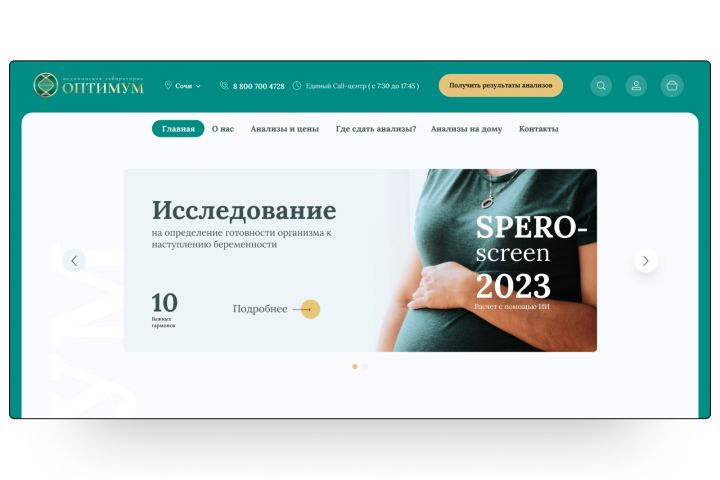Click Получить результаты анализов button
720x480 pixels.
click(501, 85)
